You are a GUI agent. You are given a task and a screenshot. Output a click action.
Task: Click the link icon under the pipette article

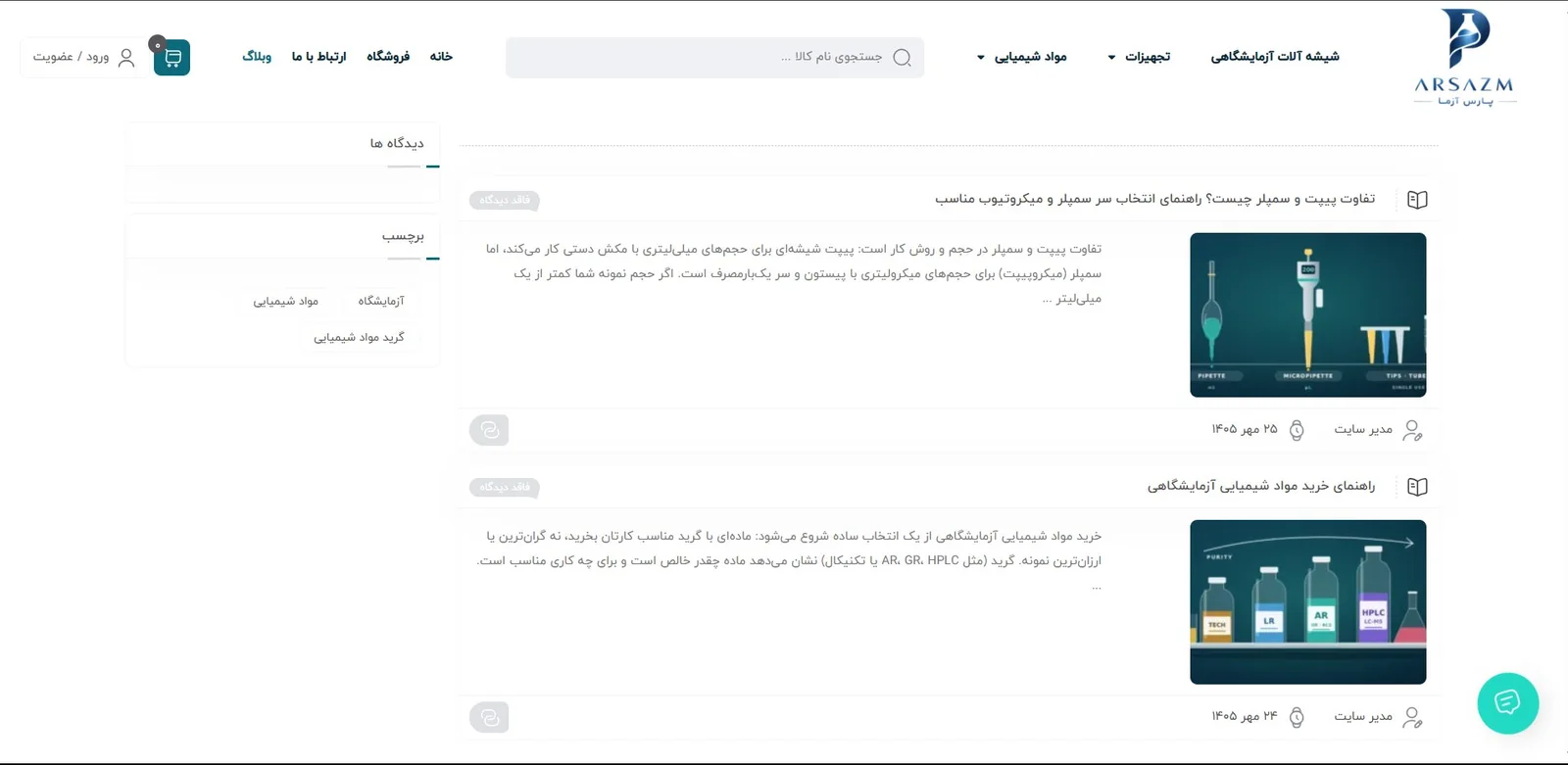click(x=489, y=430)
